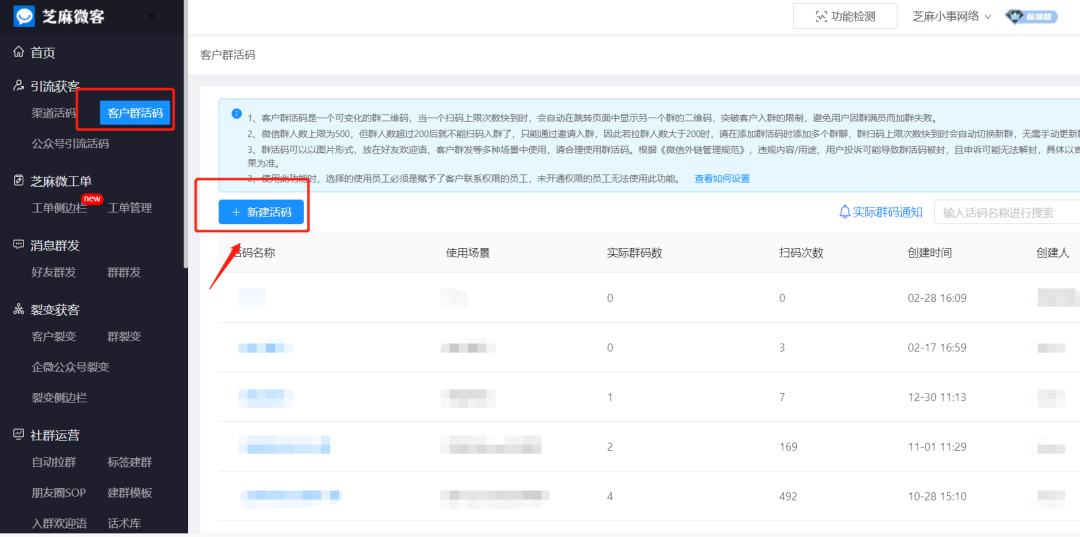Viewport: 1080px width, 537px height.
Task: Click the 11-01 11:29 creation time
Action: [937, 447]
